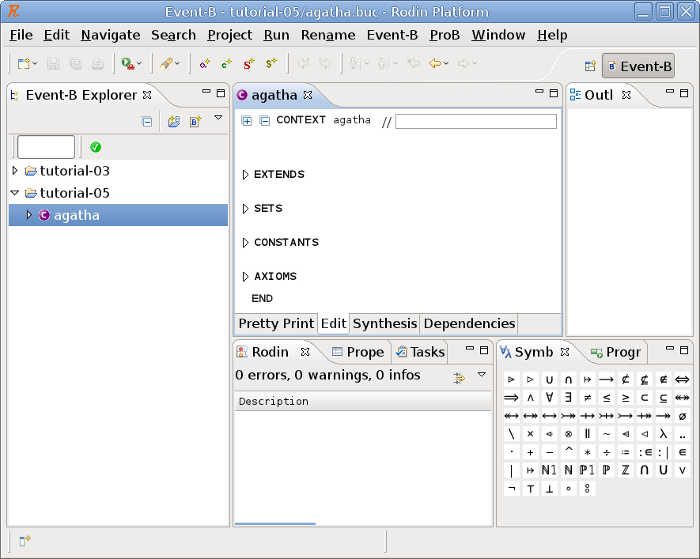The width and height of the screenshot is (700, 559).
Task: Open the Navigate menu
Action: click(x=110, y=35)
